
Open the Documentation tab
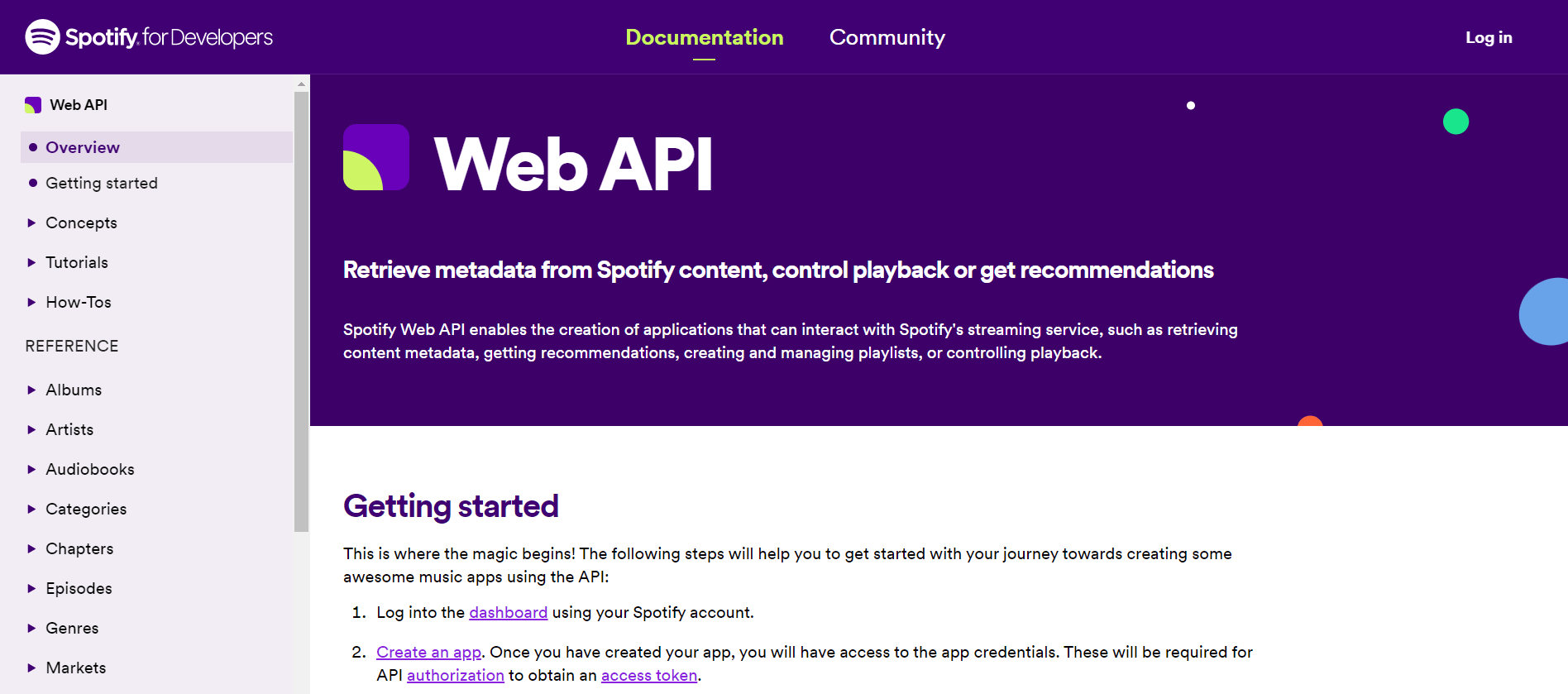pyautogui.click(x=704, y=37)
